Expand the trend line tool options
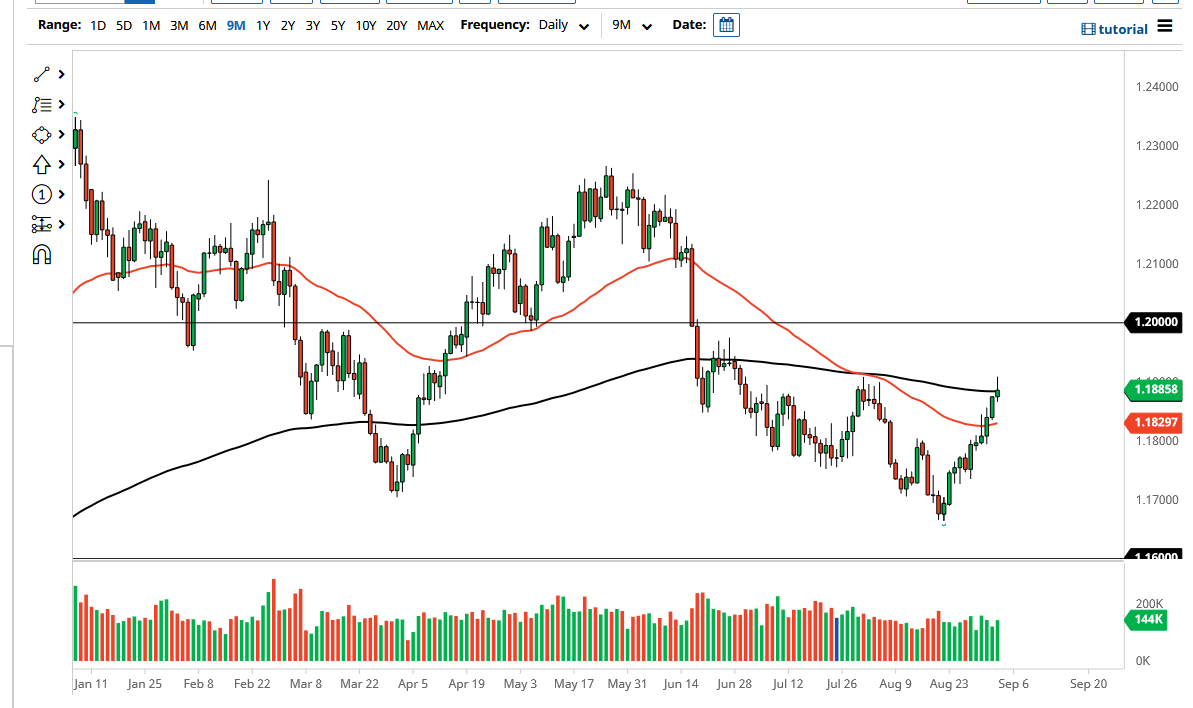Image resolution: width=1193 pixels, height=708 pixels. [x=62, y=74]
